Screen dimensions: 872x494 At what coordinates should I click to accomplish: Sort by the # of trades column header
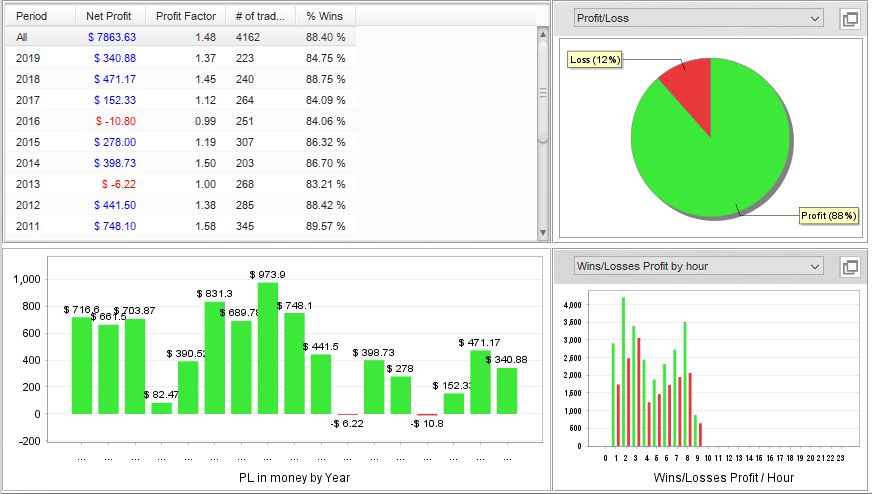tap(260, 16)
